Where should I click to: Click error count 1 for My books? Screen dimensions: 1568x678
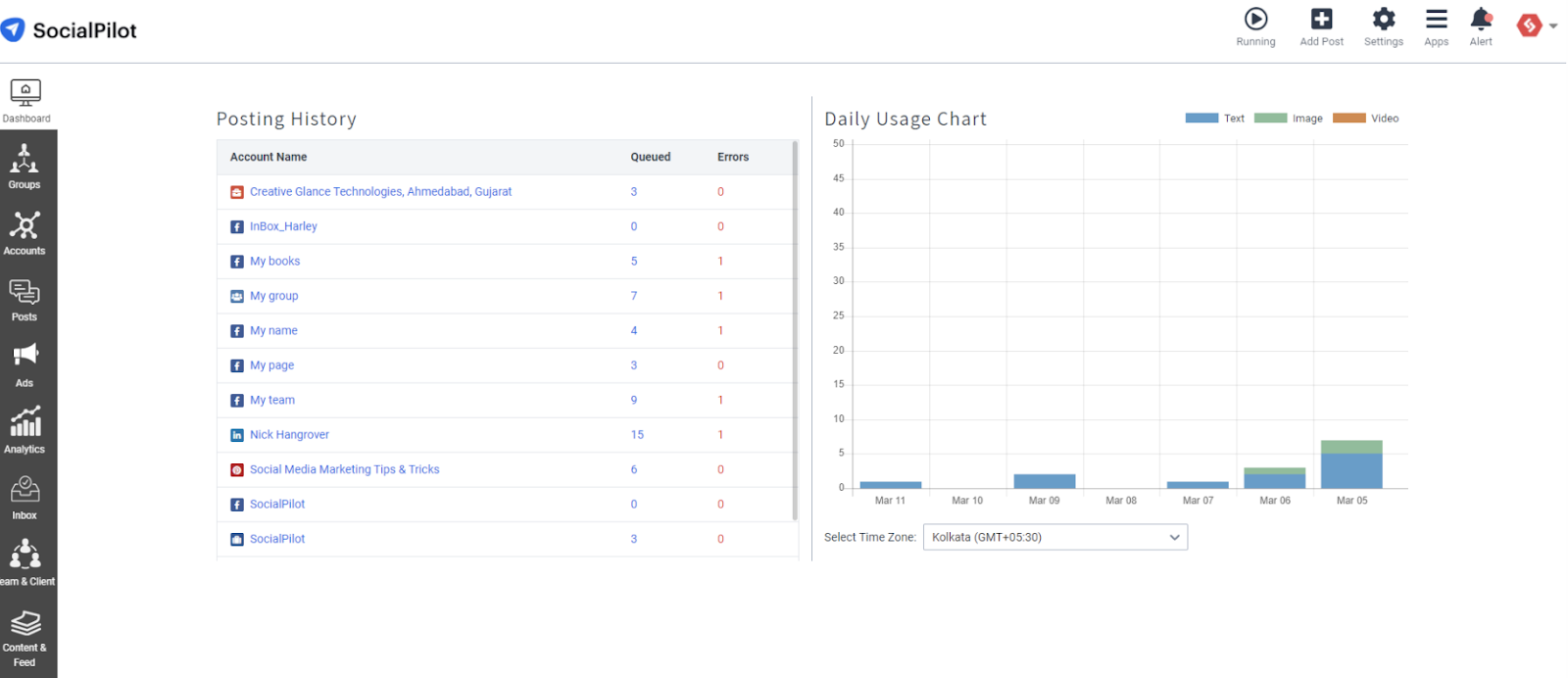(720, 262)
